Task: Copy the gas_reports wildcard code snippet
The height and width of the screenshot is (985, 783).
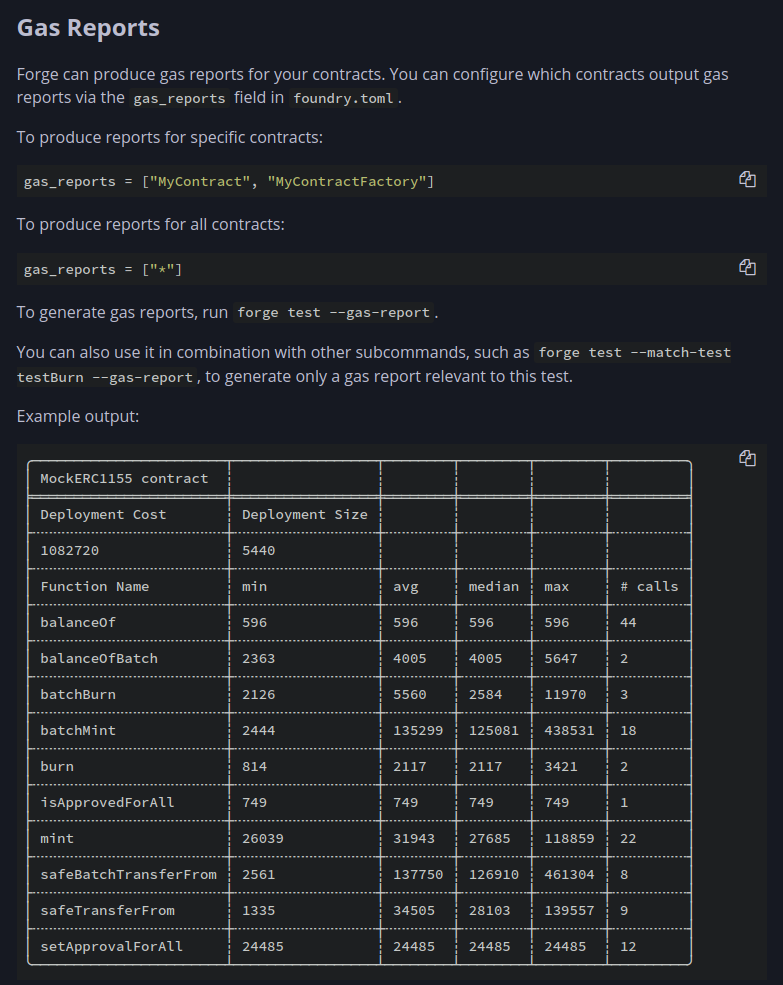Action: [747, 268]
